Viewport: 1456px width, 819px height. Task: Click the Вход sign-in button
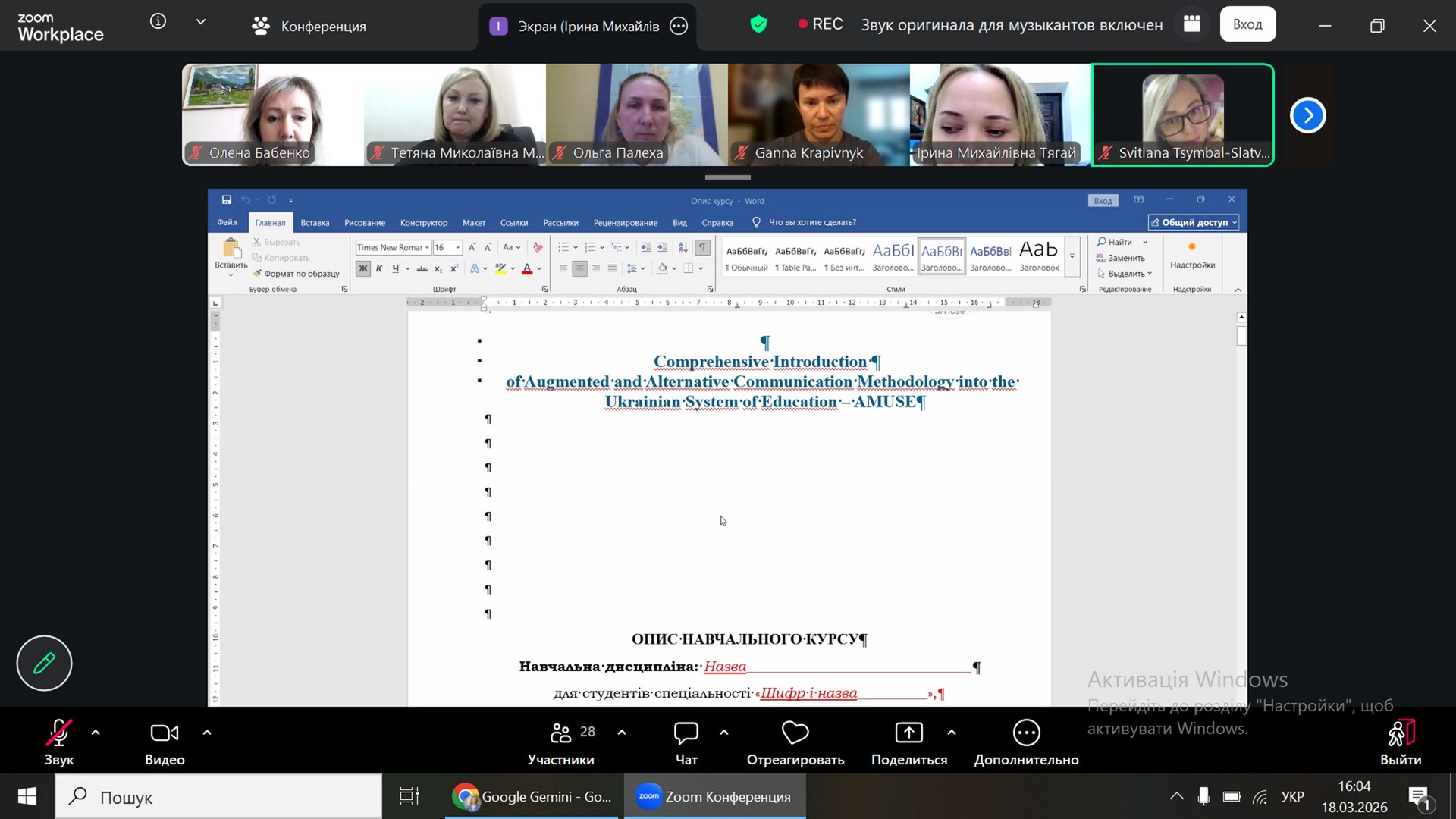(1247, 24)
